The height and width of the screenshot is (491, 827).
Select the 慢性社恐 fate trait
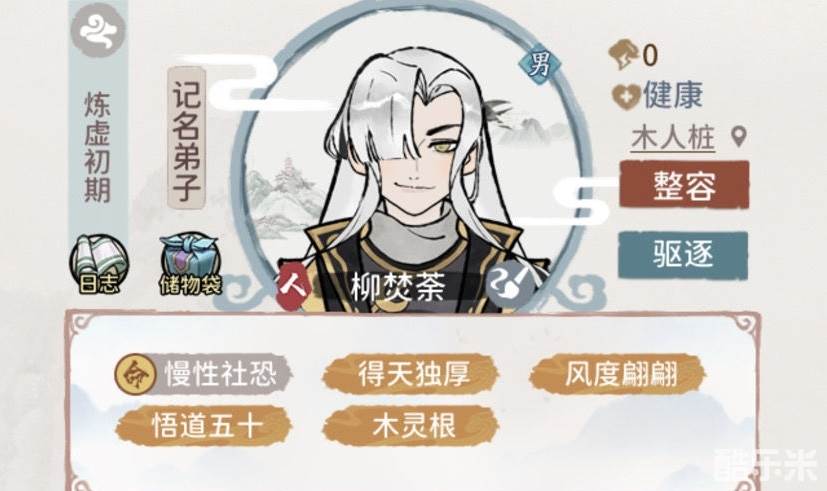coord(204,374)
